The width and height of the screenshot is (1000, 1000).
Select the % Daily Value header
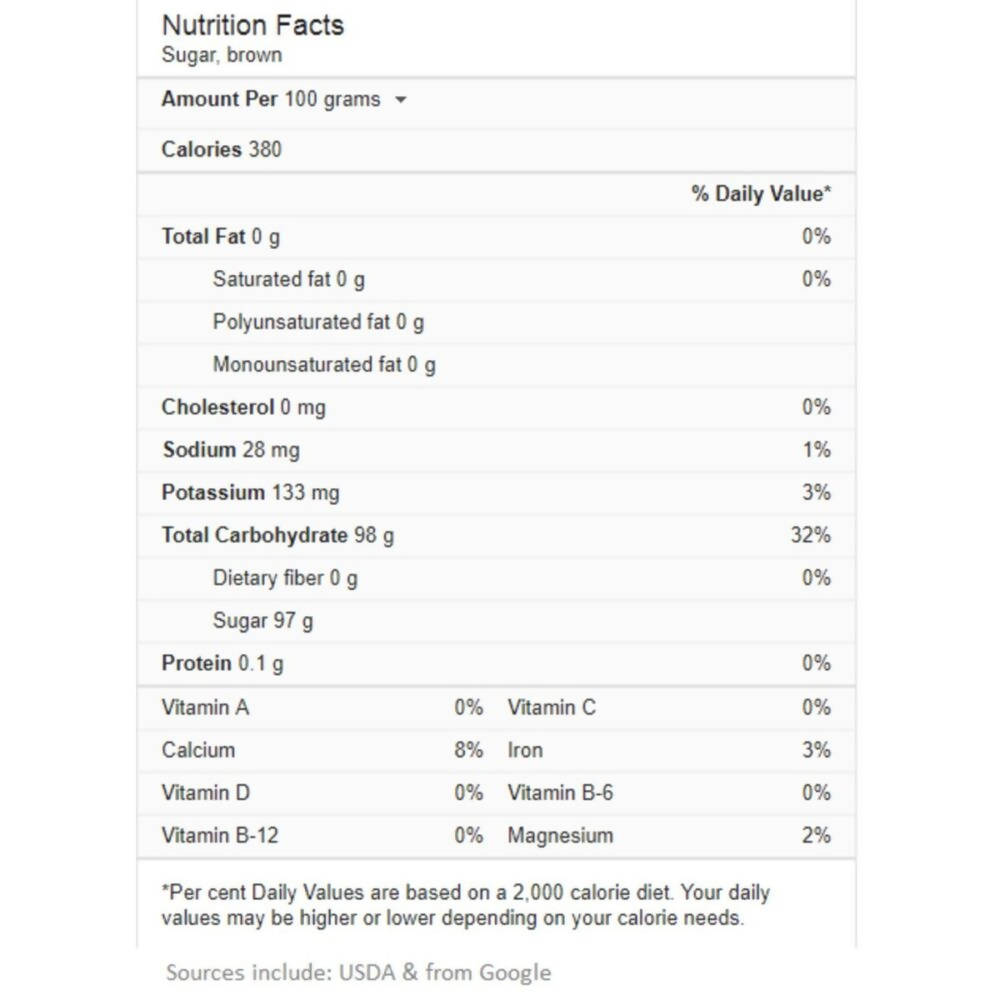coord(761,194)
